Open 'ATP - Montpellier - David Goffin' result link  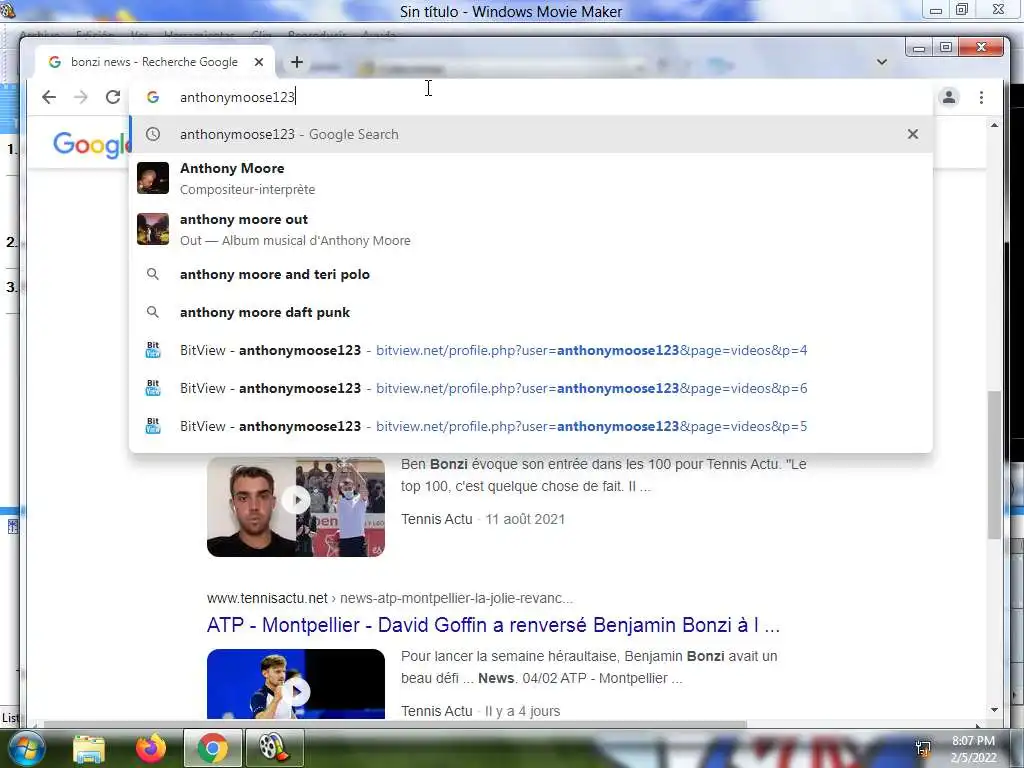coord(493,625)
